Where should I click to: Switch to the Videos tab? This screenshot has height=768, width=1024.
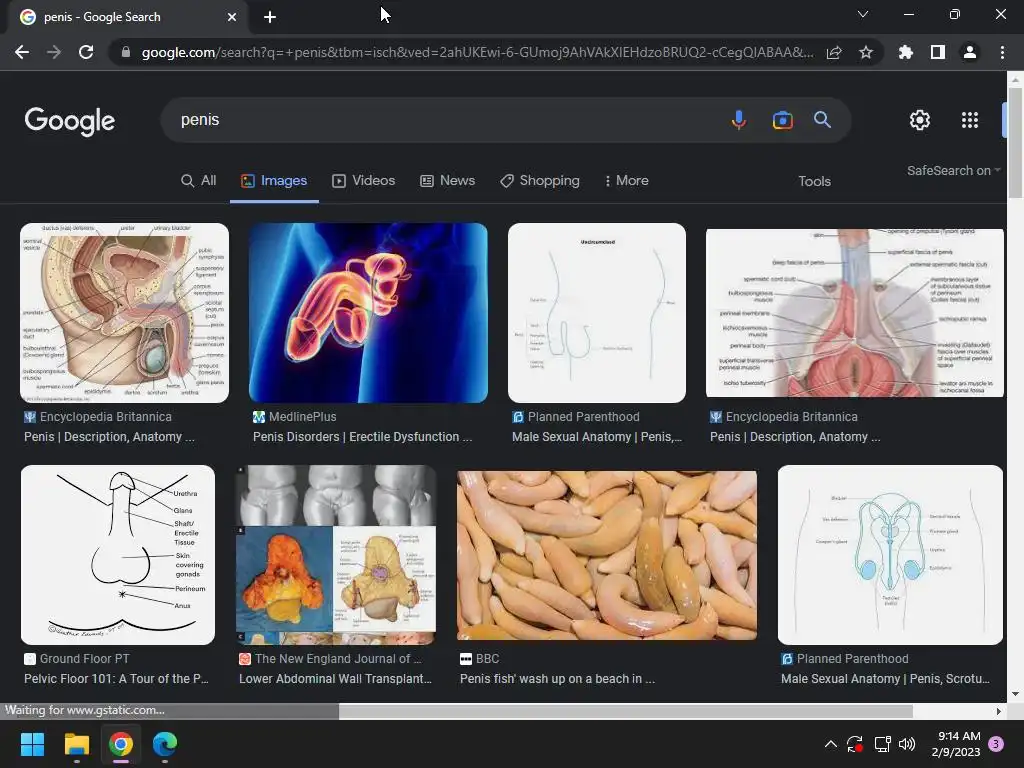[364, 181]
